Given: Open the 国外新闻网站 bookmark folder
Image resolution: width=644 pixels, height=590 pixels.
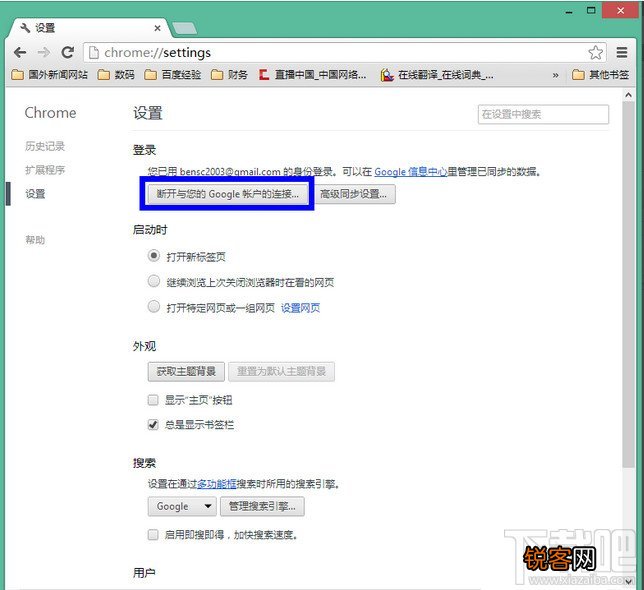Looking at the screenshot, I should (50, 75).
